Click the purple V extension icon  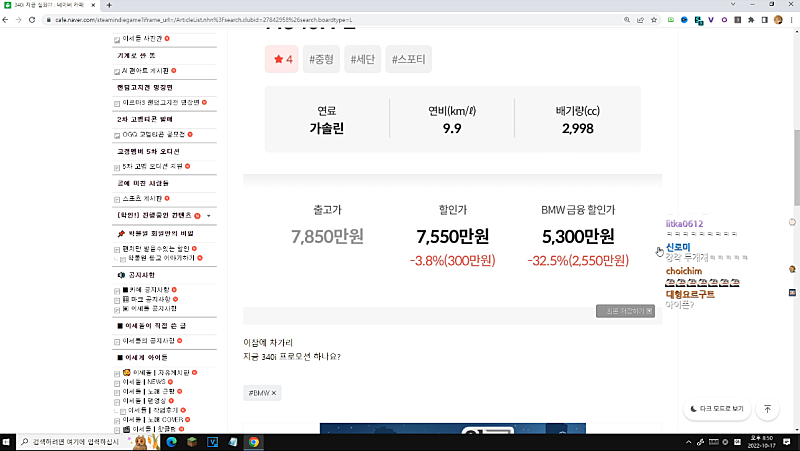(711, 20)
